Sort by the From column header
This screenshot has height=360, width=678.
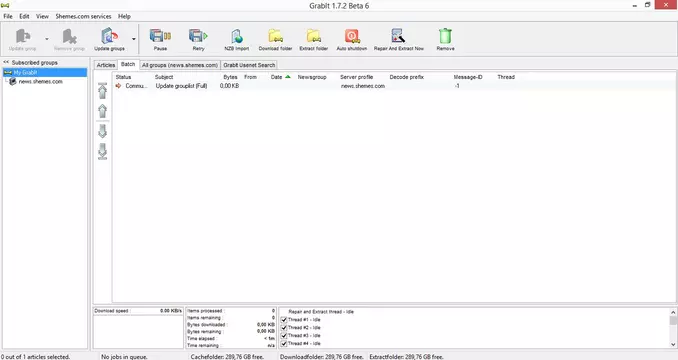click(250, 77)
